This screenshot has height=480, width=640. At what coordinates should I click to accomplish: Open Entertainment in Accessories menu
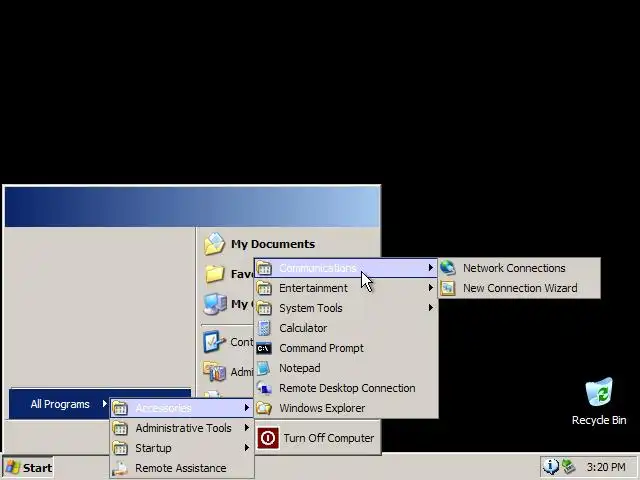346,288
